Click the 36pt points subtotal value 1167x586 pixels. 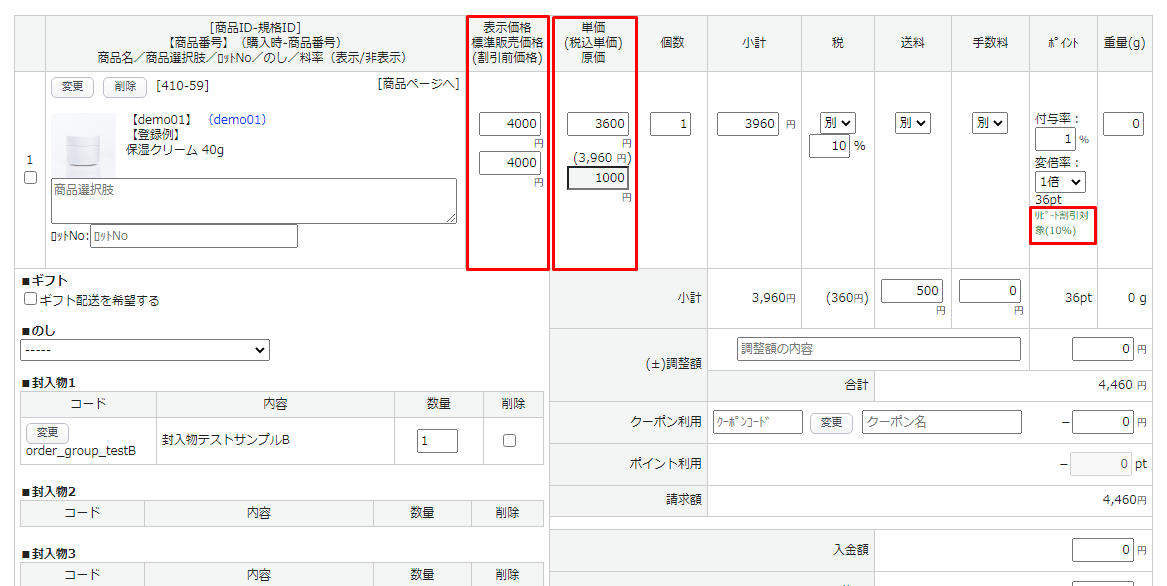tap(1078, 297)
